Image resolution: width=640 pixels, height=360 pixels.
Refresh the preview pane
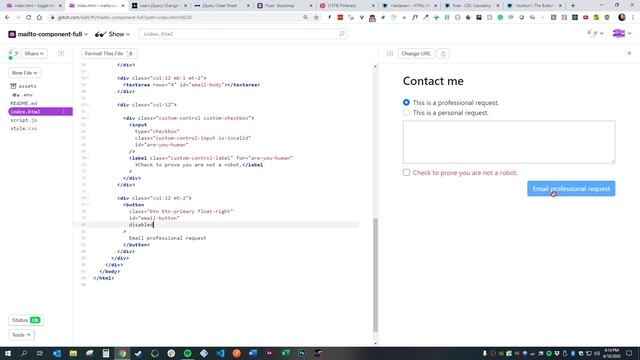pos(443,53)
